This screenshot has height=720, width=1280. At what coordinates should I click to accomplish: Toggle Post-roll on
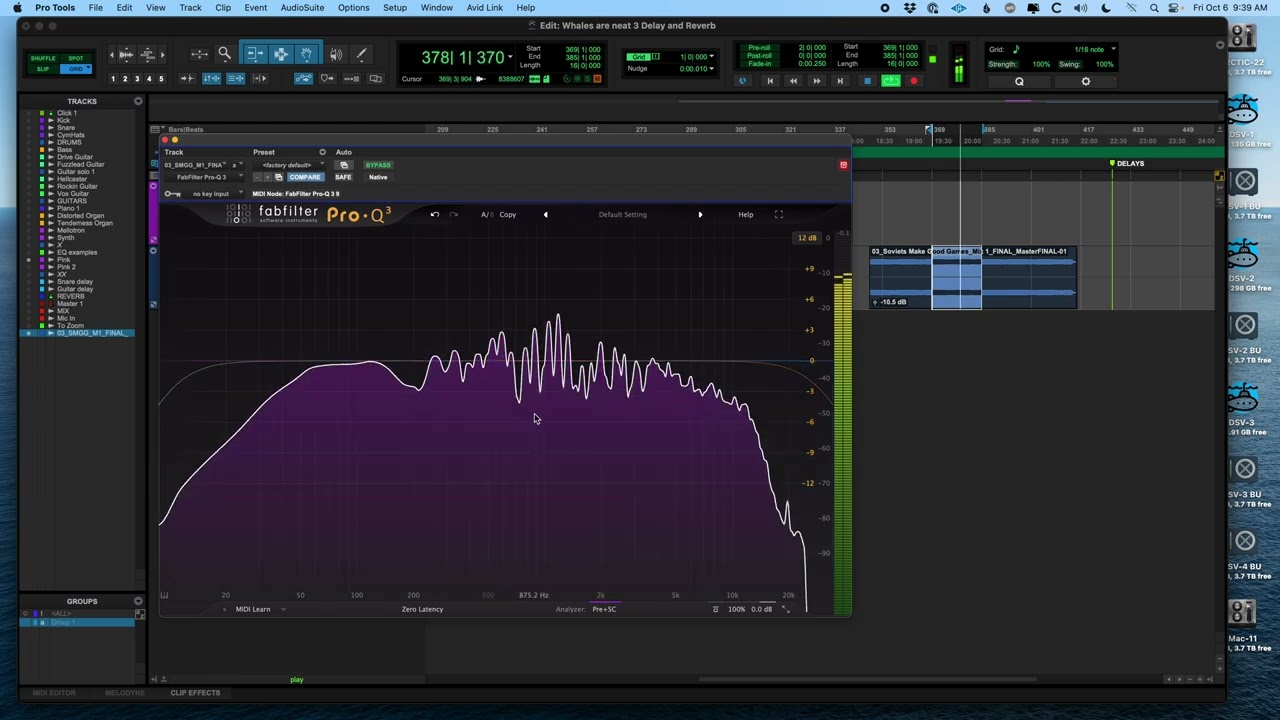[760, 56]
